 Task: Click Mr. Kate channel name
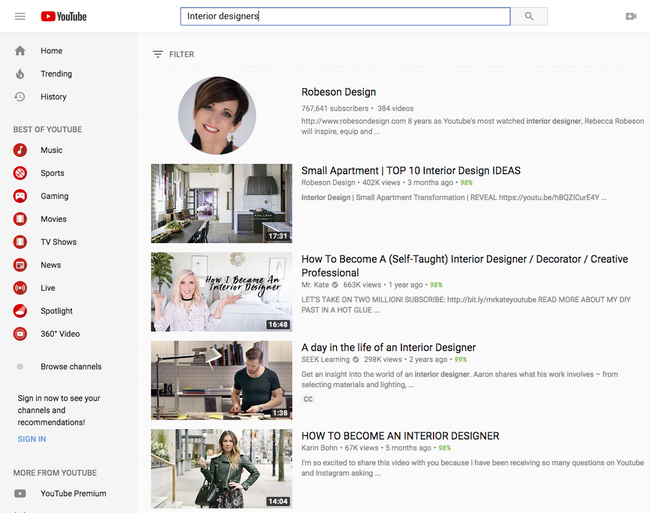[315, 285]
